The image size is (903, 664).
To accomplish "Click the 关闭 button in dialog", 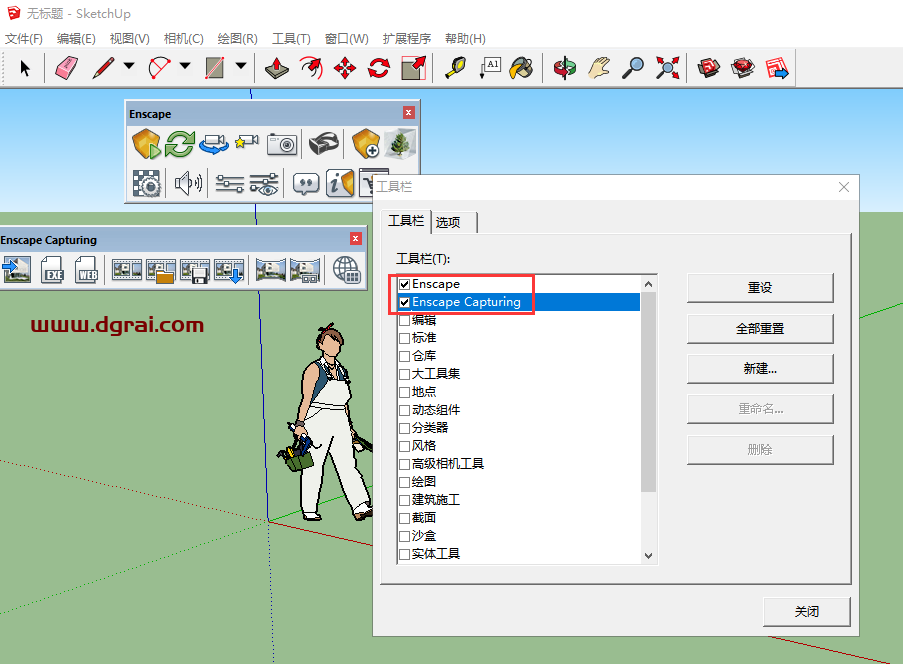I will click(x=806, y=612).
